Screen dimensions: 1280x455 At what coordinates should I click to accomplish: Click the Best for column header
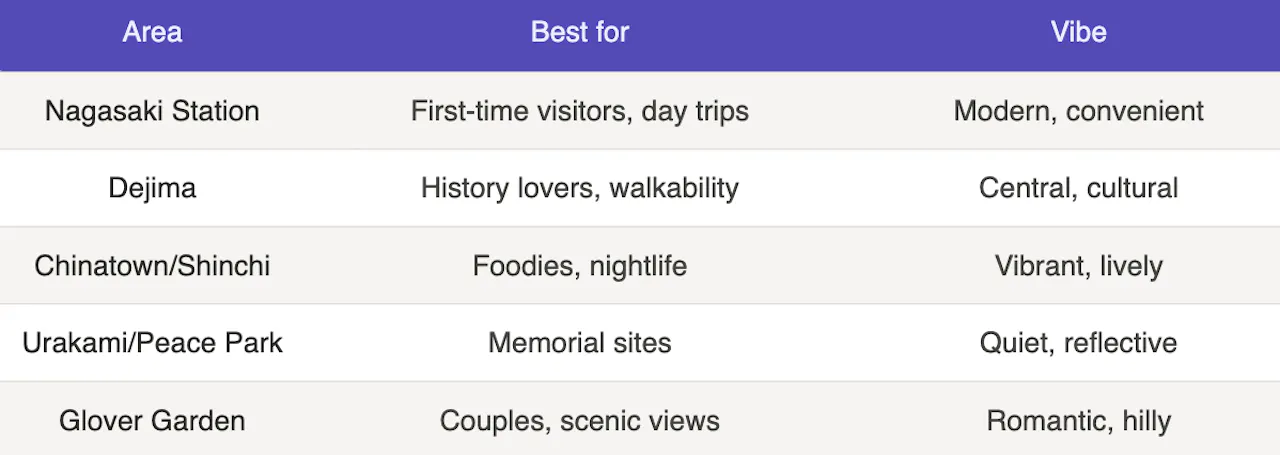pos(579,32)
